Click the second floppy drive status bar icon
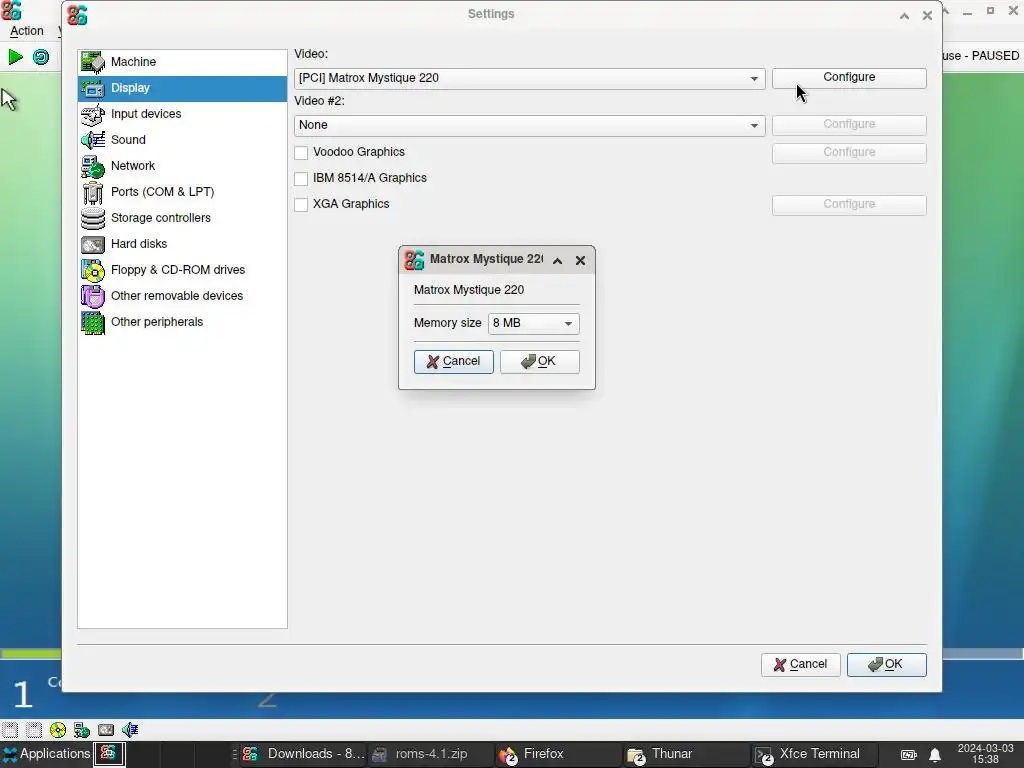 (x=34, y=729)
